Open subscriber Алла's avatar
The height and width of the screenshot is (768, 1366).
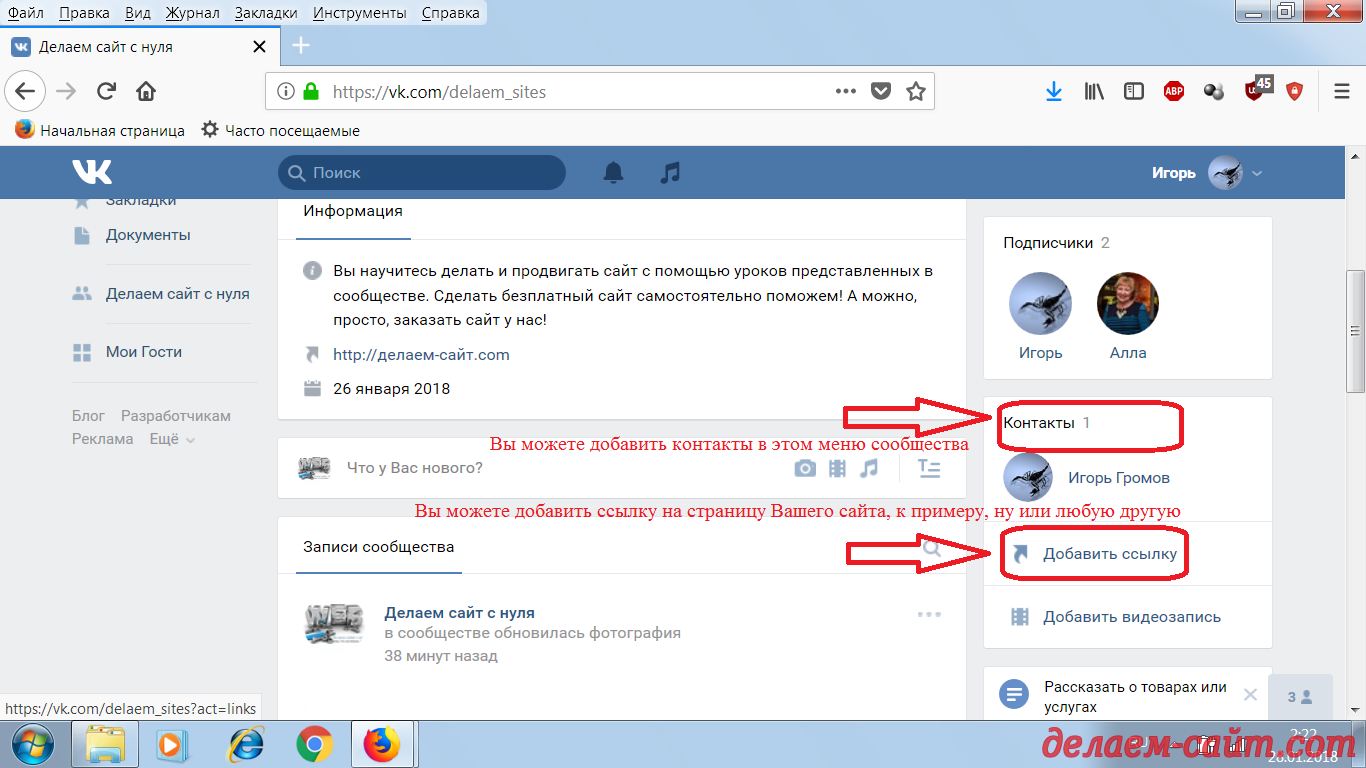pos(1128,303)
